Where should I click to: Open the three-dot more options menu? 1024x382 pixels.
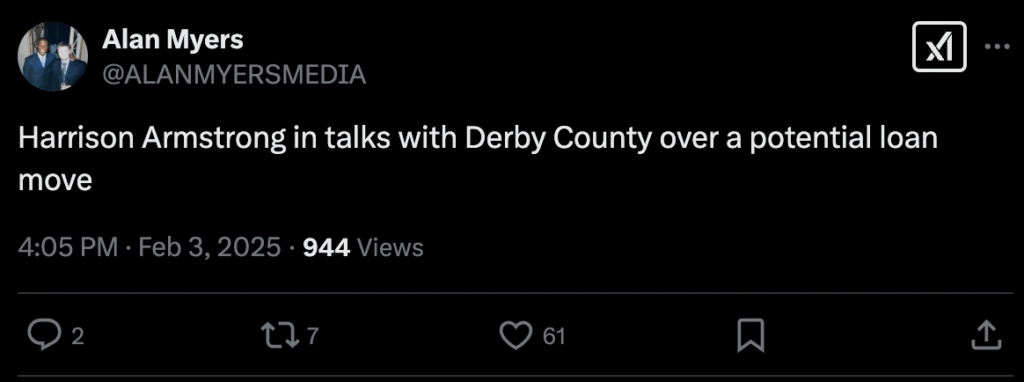[x=997, y=47]
